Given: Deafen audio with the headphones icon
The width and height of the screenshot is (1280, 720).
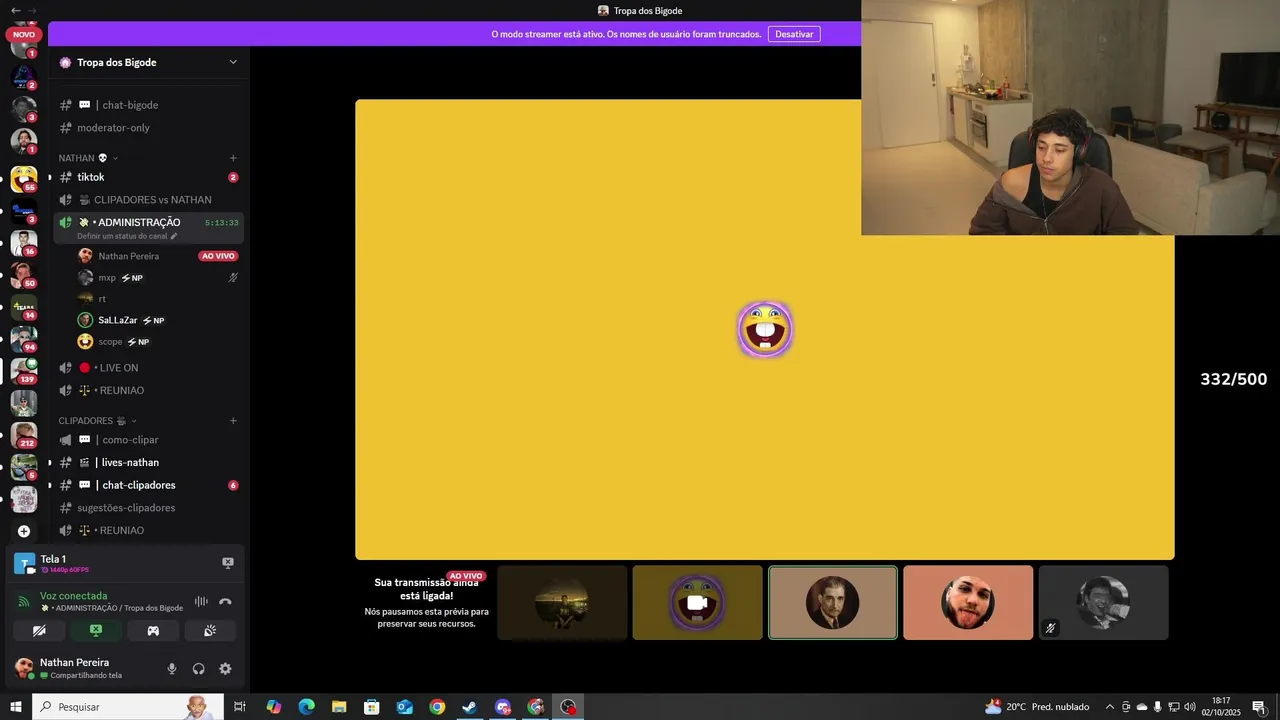Looking at the screenshot, I should coord(198,669).
